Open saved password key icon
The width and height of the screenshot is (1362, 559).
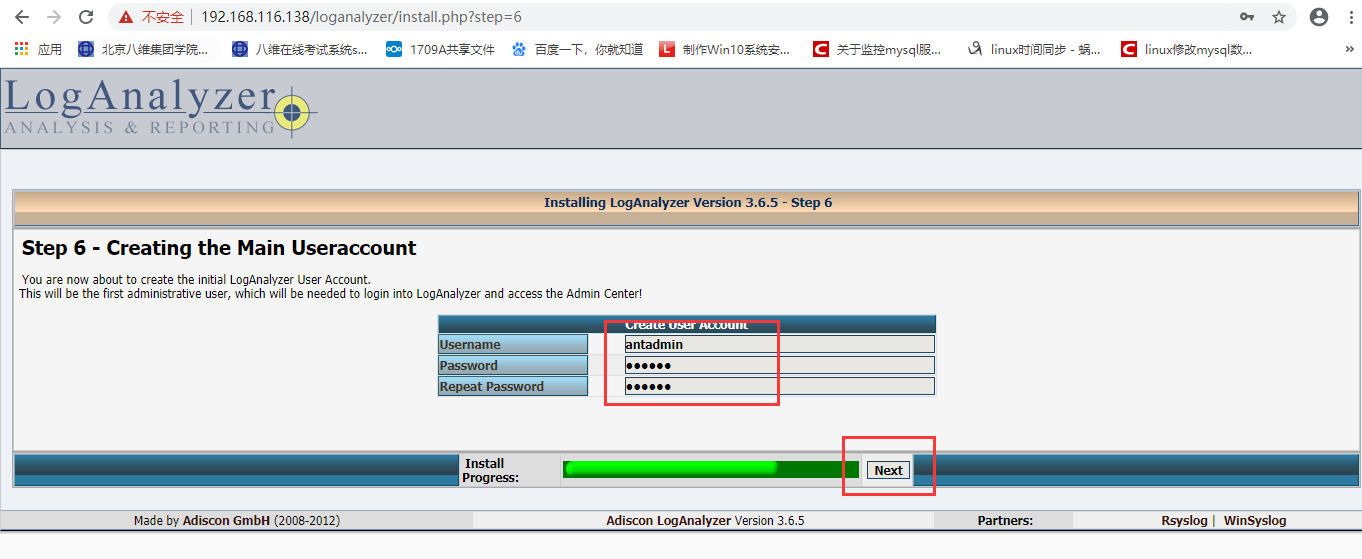(1247, 17)
